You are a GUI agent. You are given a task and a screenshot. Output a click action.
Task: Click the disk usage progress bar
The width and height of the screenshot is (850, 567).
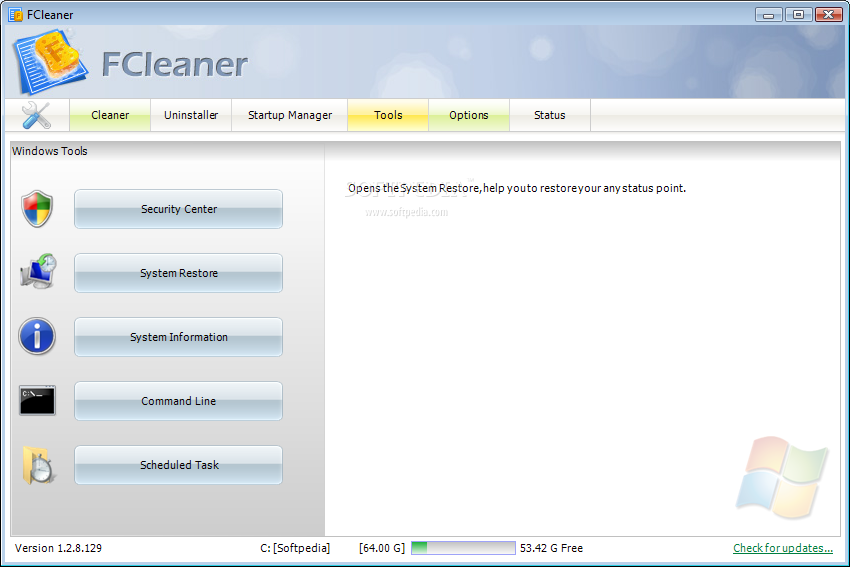click(x=463, y=548)
